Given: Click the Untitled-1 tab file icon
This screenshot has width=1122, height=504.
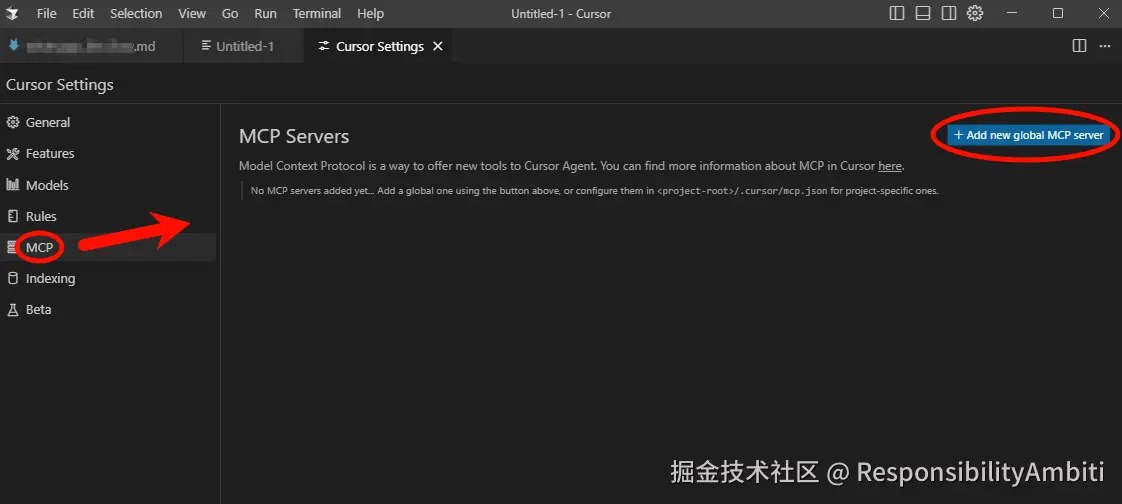Looking at the screenshot, I should (x=206, y=46).
